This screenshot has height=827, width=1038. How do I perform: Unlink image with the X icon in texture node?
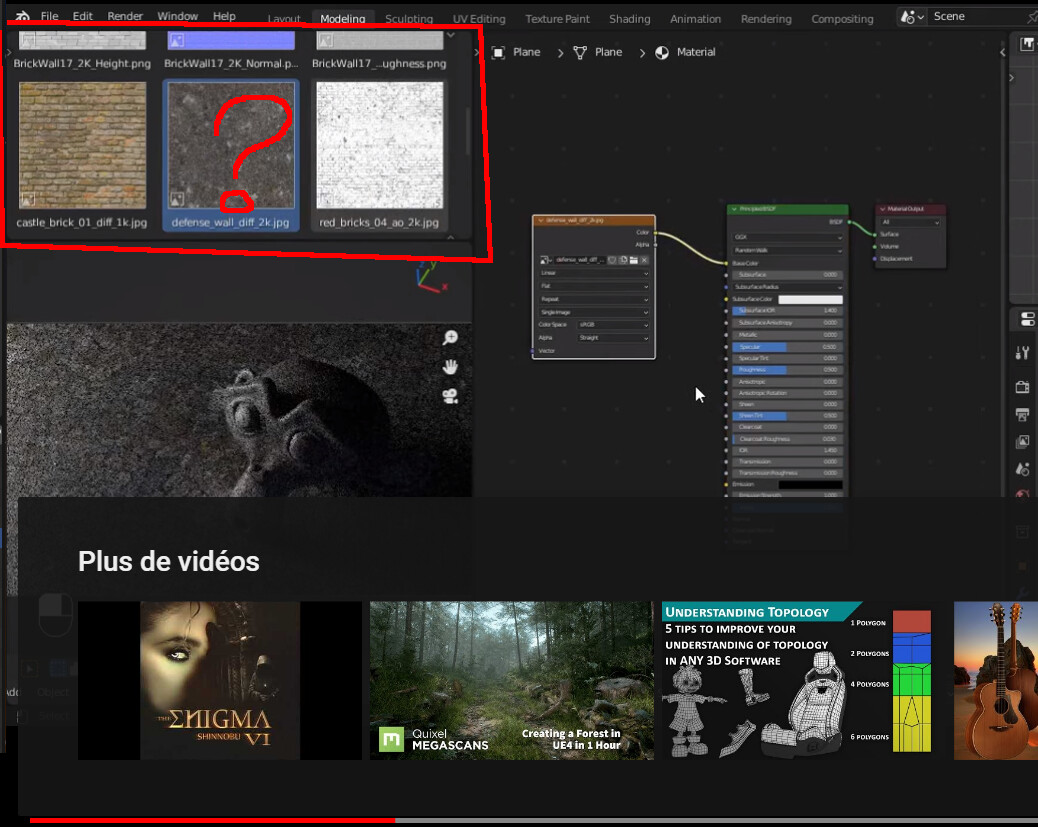click(644, 260)
